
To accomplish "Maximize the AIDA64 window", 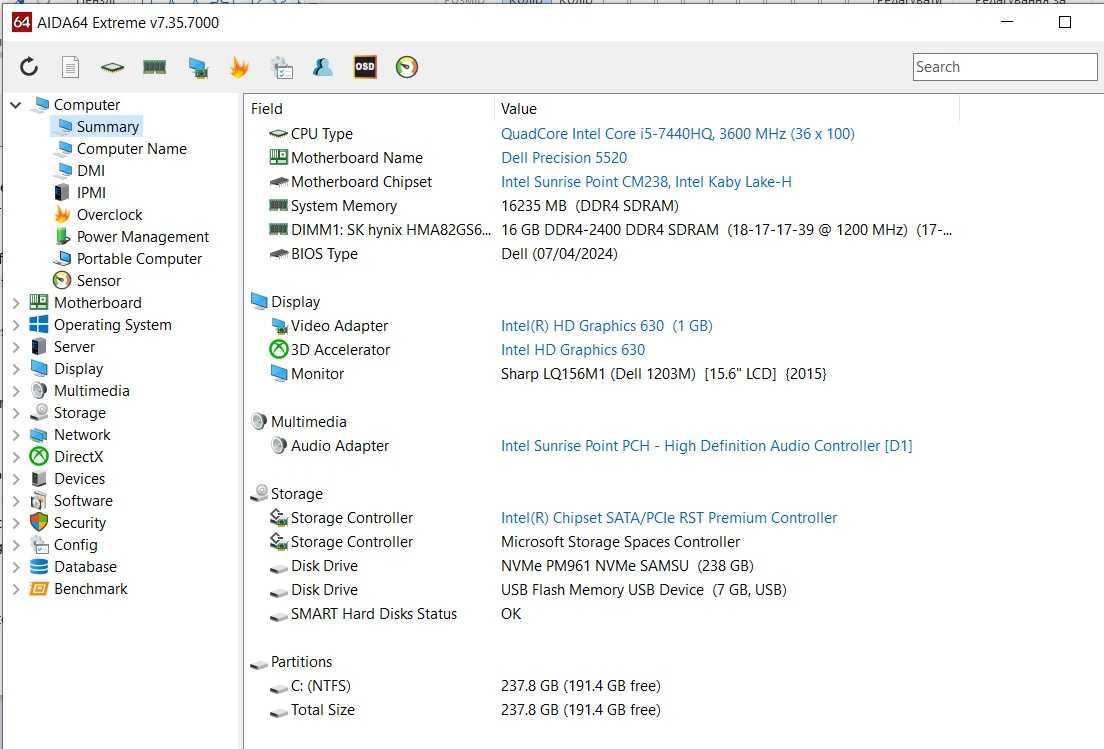I will coord(1065,22).
